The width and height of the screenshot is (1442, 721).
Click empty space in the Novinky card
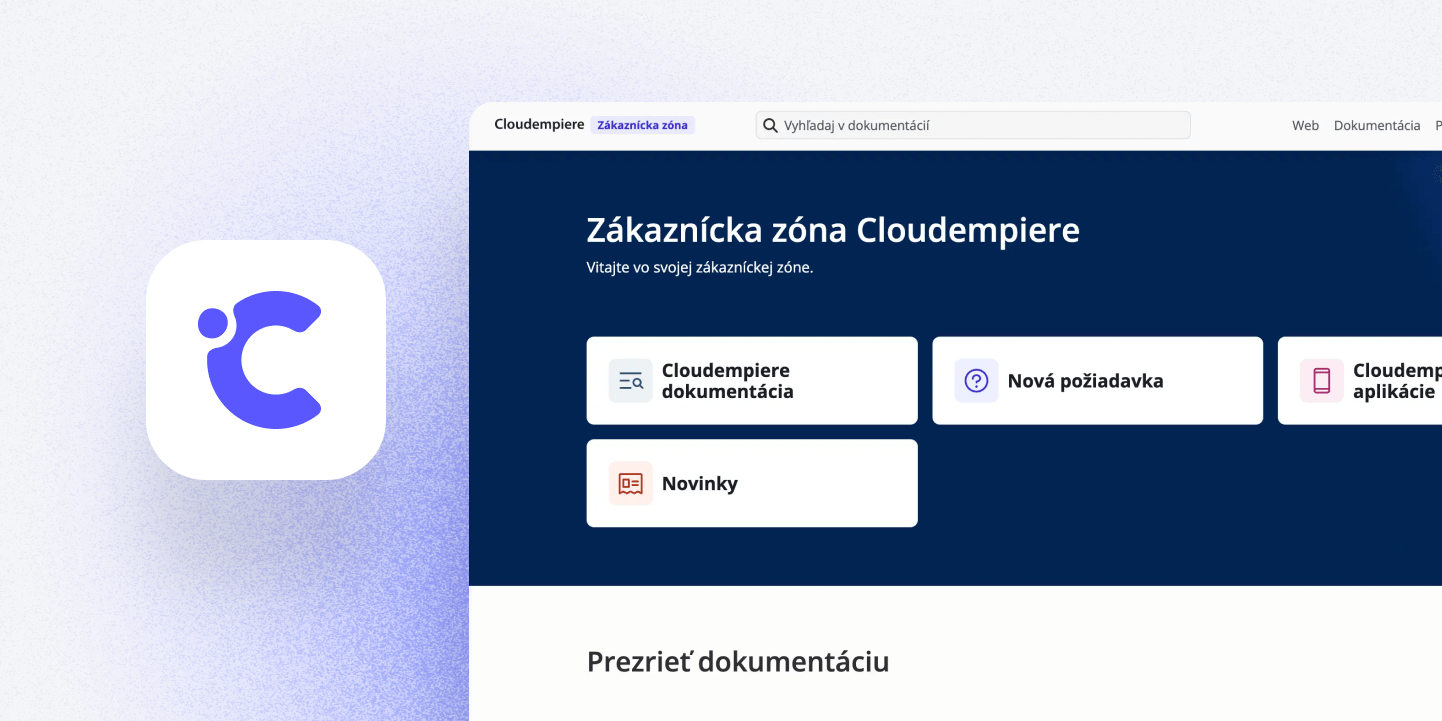830,484
